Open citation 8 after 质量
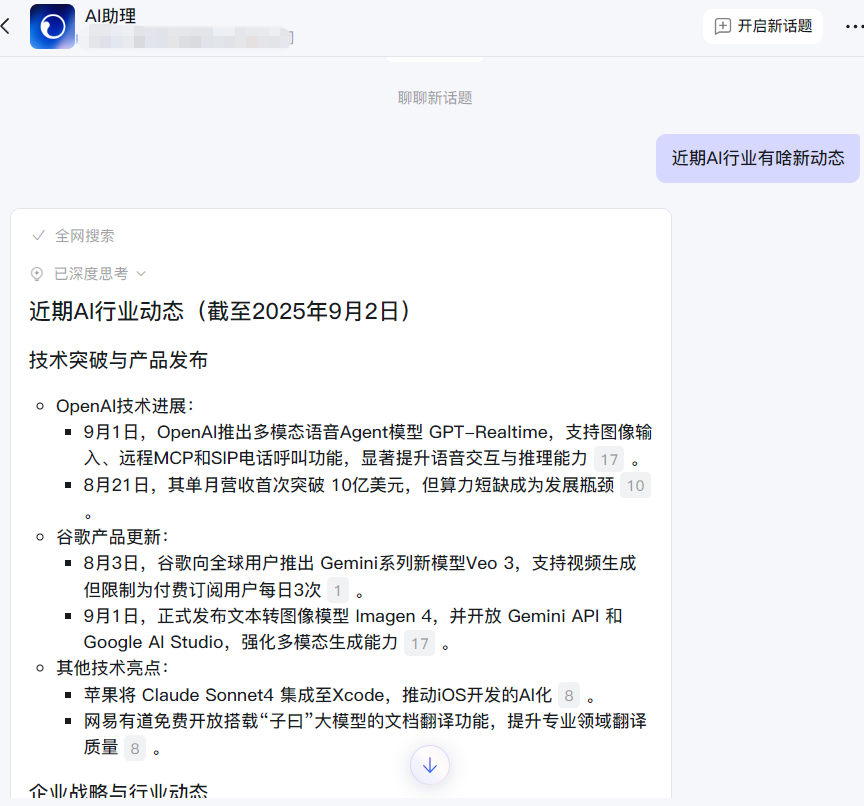Screen dimensions: 864x806 point(135,748)
